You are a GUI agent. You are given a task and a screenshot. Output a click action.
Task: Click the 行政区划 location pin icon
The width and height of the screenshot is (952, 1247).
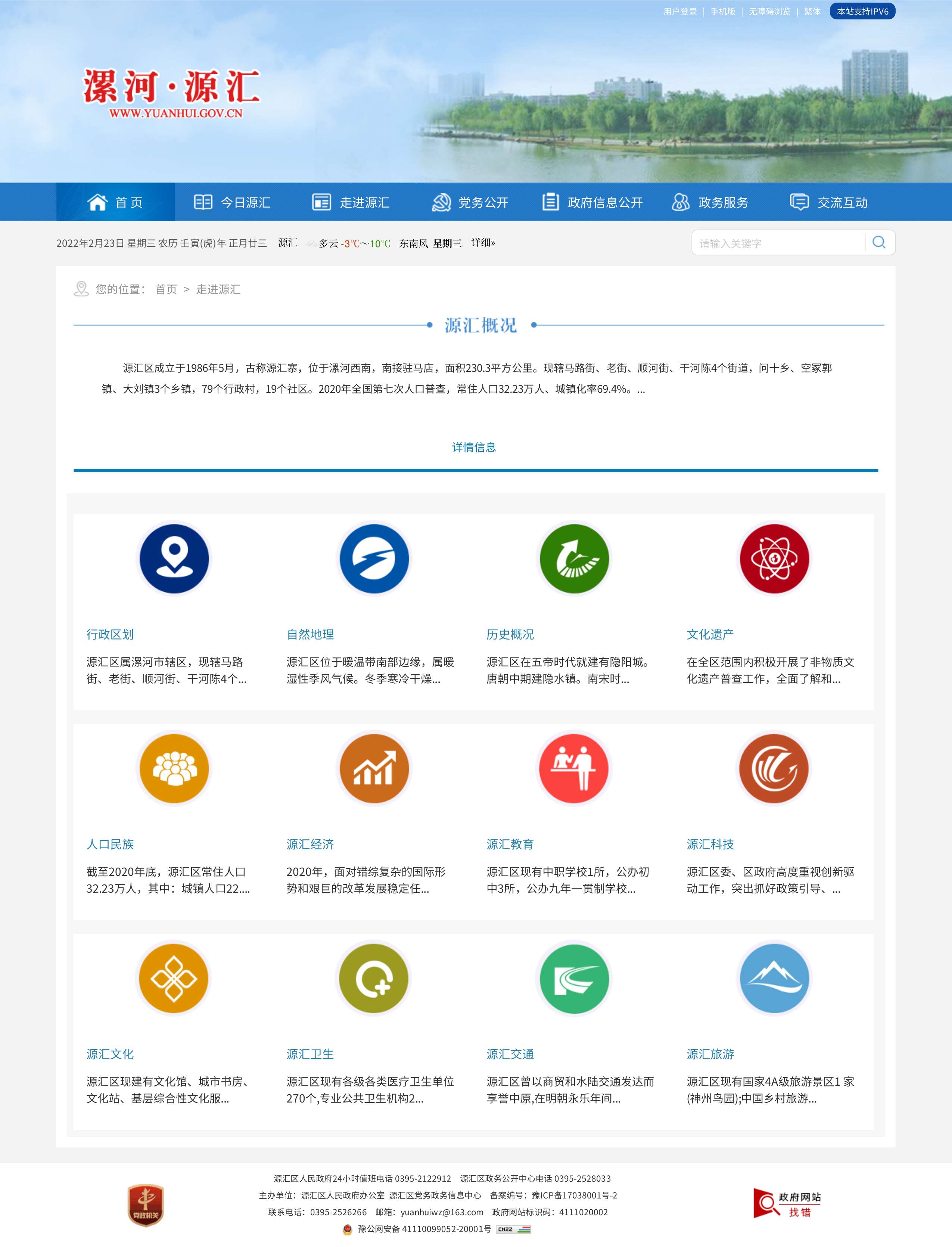tap(174, 558)
